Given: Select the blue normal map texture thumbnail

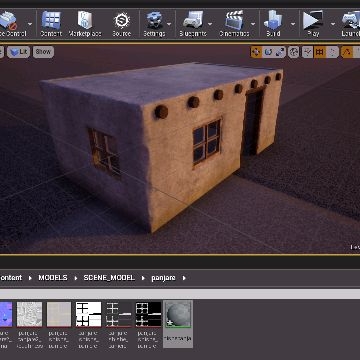Looking at the screenshot, I should coord(6,314).
